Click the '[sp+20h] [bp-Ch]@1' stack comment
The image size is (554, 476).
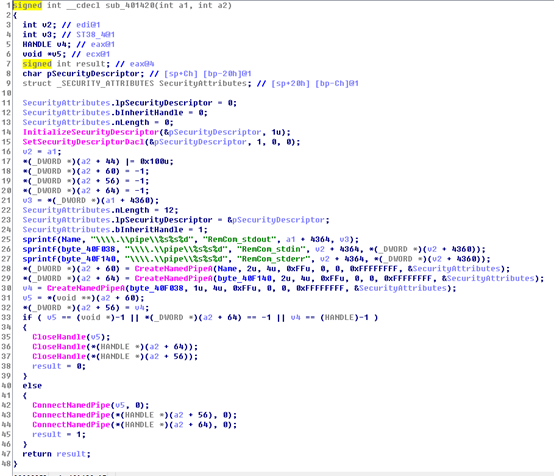(x=315, y=83)
